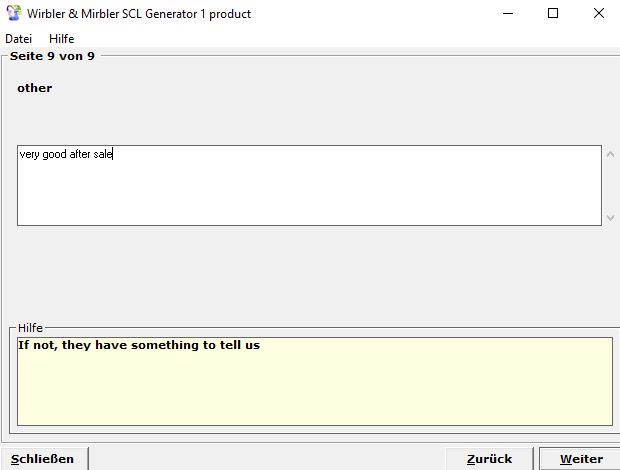Click the 'other' question heading
The image size is (620, 470).
pos(35,88)
